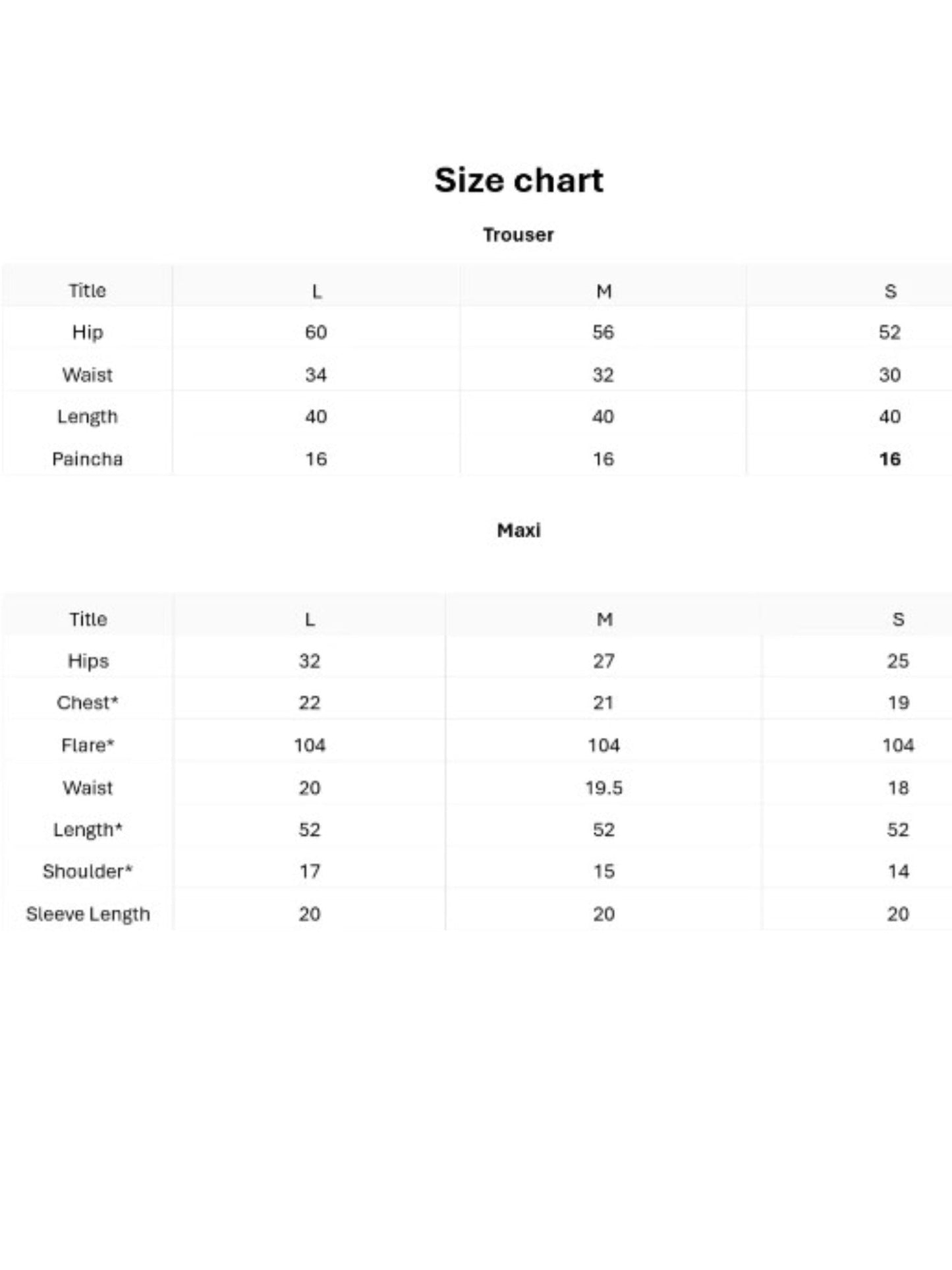The image size is (952, 1270).
Task: Select the Chest* row label
Action: [x=88, y=703]
